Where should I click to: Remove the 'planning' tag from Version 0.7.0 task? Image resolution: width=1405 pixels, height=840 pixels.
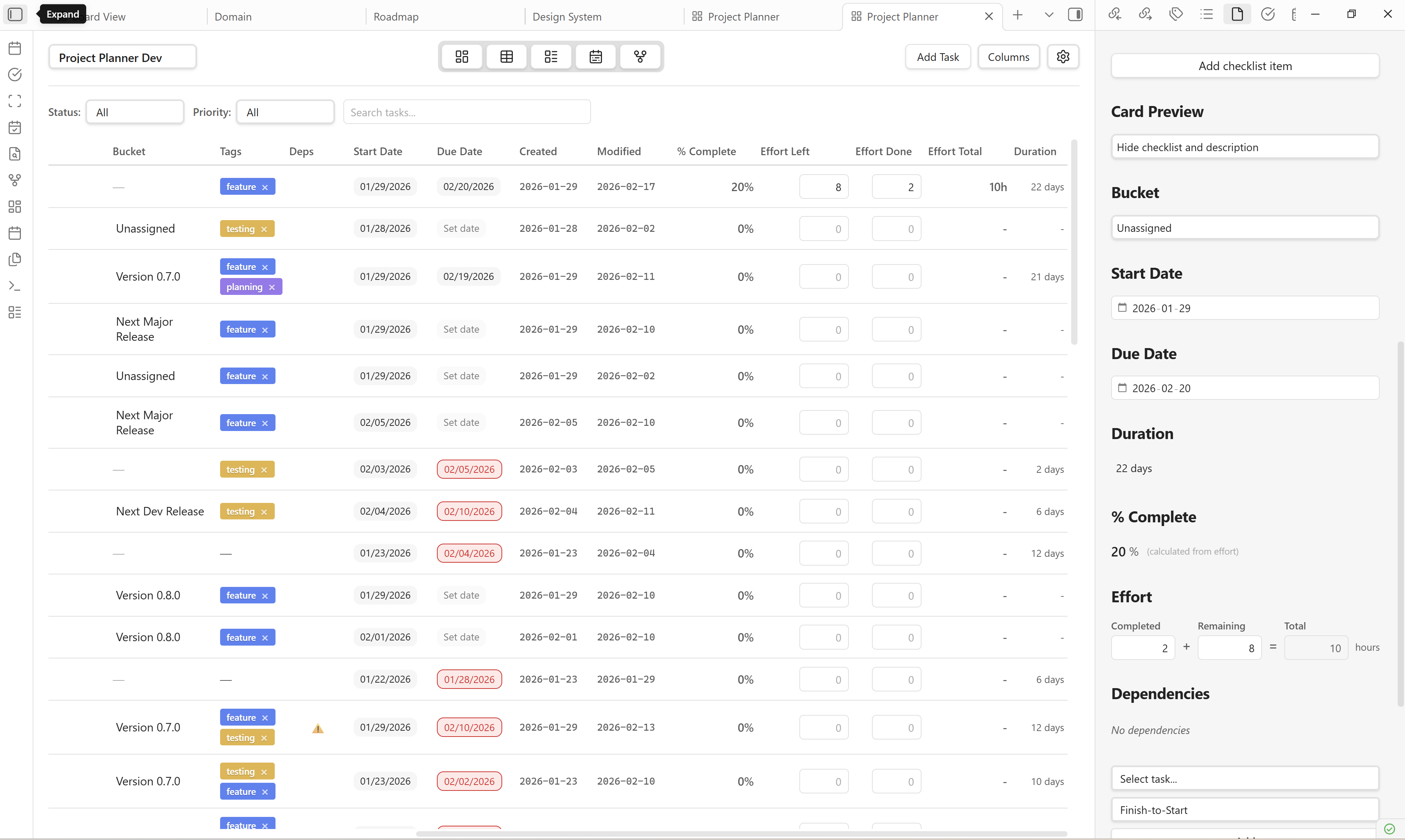click(x=272, y=286)
